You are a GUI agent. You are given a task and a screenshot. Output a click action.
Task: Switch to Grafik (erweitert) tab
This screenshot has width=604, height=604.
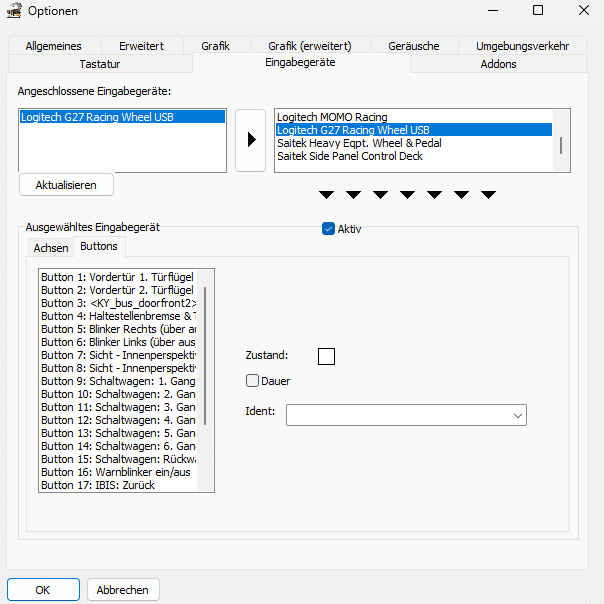tap(310, 46)
